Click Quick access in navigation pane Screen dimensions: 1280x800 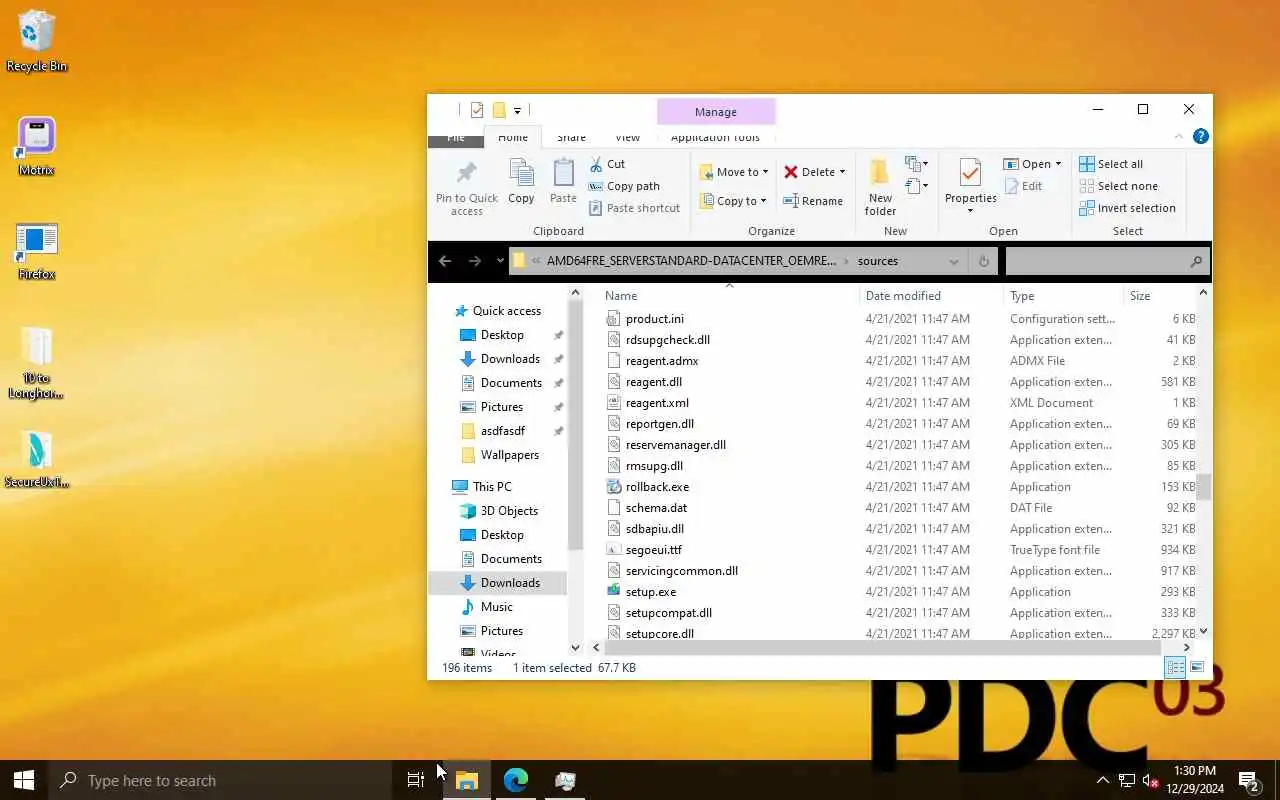point(506,311)
